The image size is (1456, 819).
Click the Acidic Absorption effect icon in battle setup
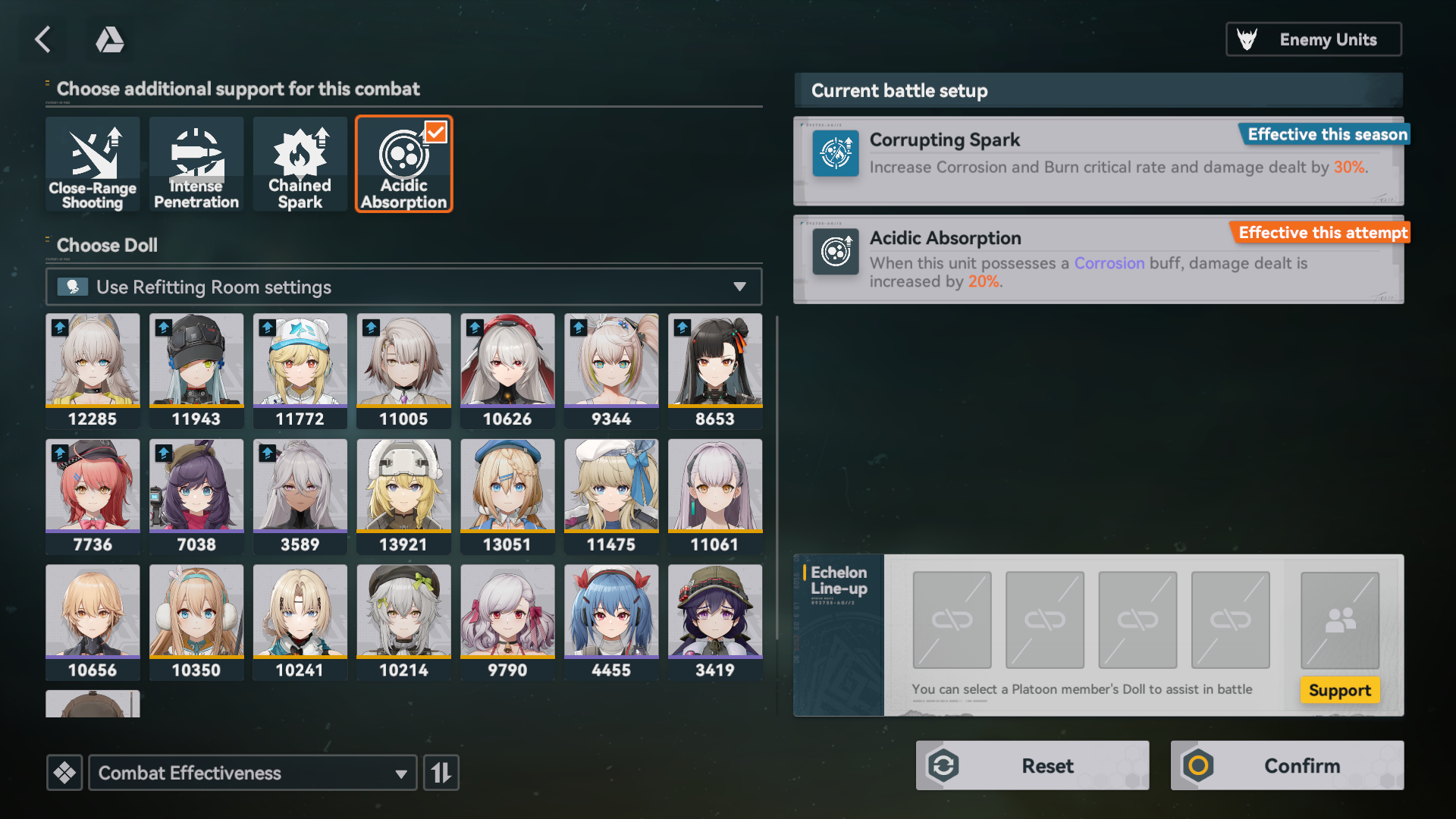tap(836, 252)
